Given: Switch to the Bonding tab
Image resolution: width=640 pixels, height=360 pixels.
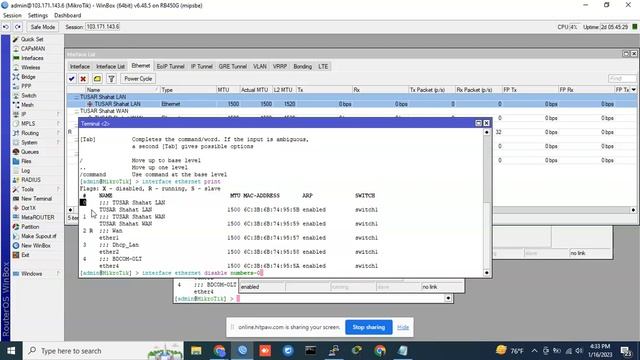Looking at the screenshot, I should coord(302,67).
